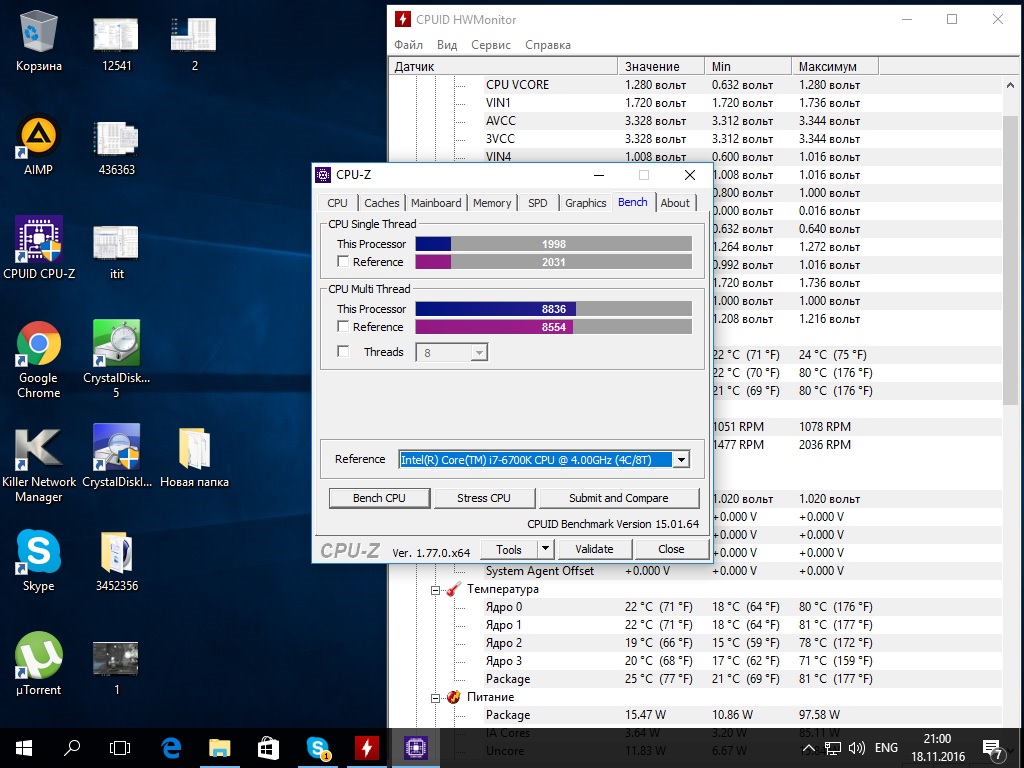Open the Recycle Bin (Корзина) desktop icon
Viewport: 1024px width, 768px height.
[39, 40]
